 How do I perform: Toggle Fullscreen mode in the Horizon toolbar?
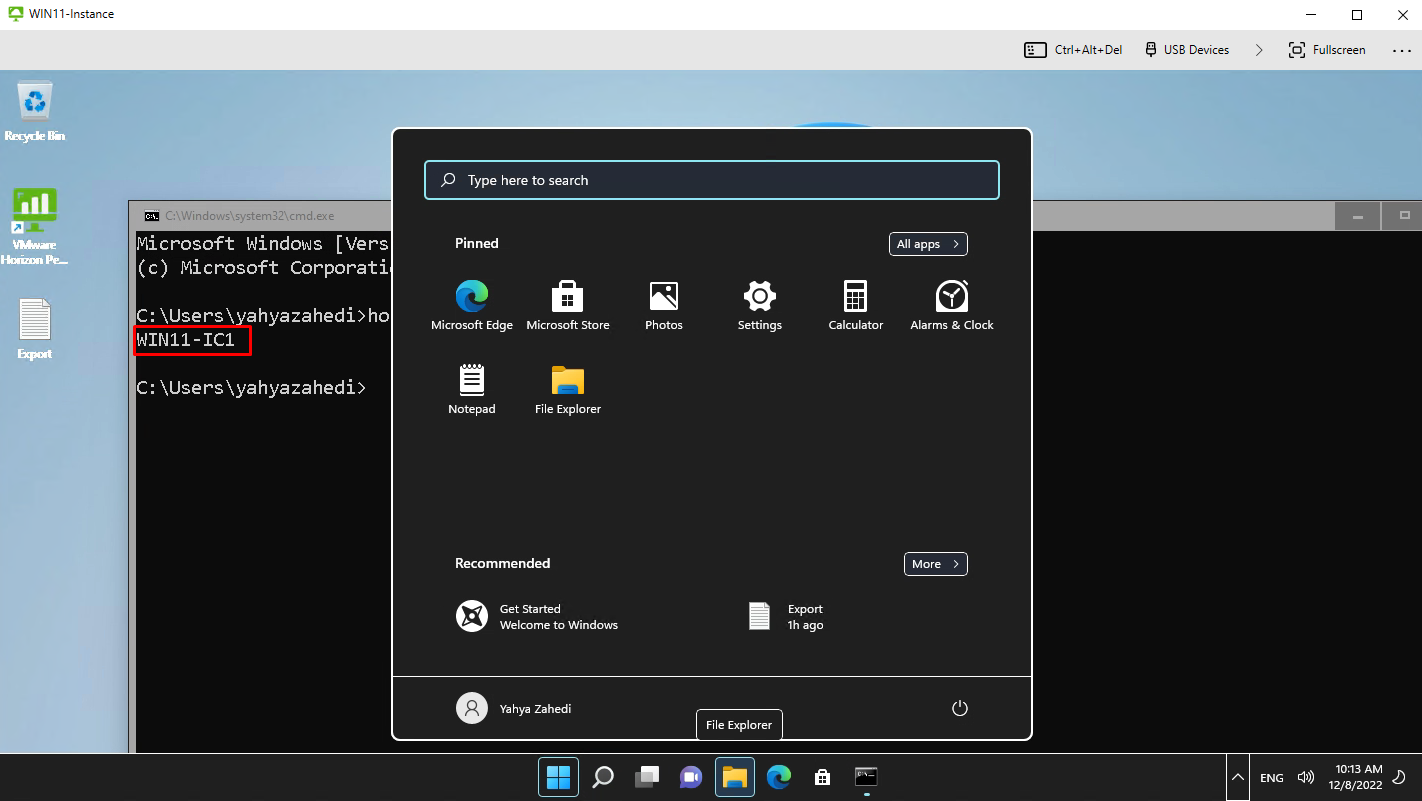(1327, 49)
